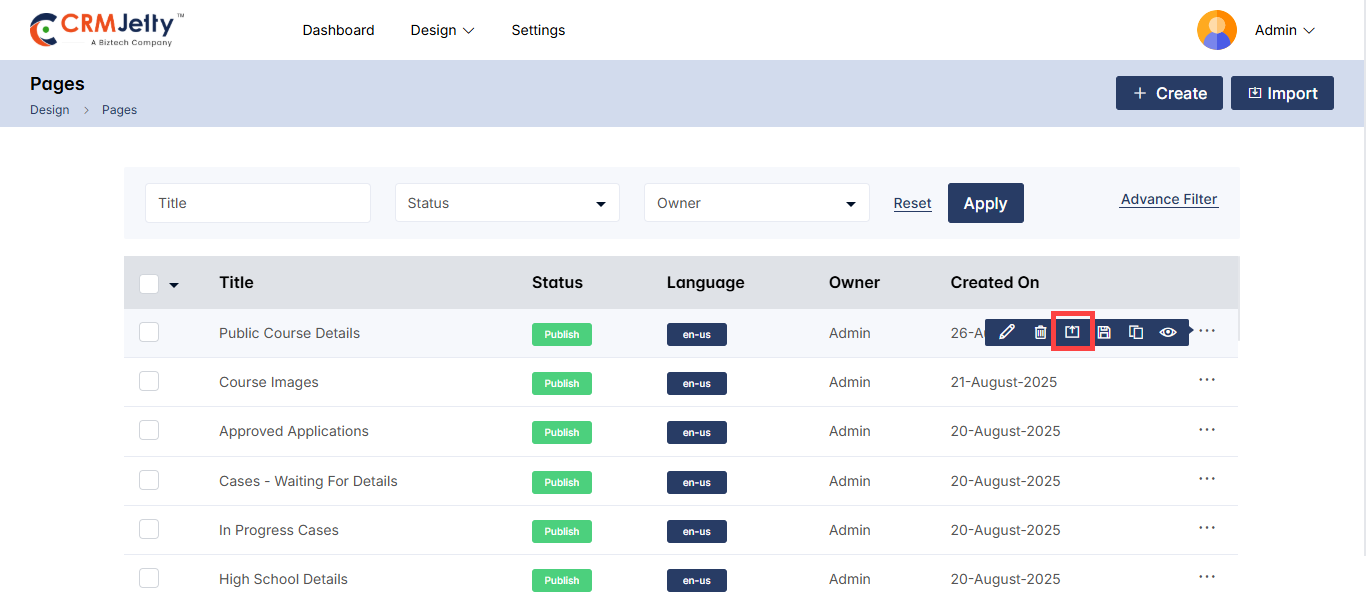The image size is (1366, 599).
Task: Click the duplicate page icon in row actions
Action: pyautogui.click(x=1136, y=332)
